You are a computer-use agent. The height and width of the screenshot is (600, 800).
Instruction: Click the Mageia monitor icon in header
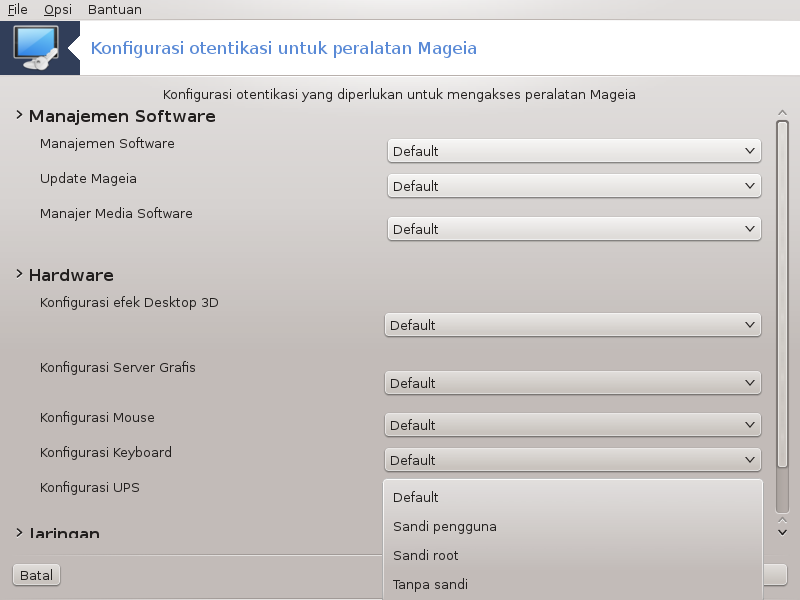[37, 48]
